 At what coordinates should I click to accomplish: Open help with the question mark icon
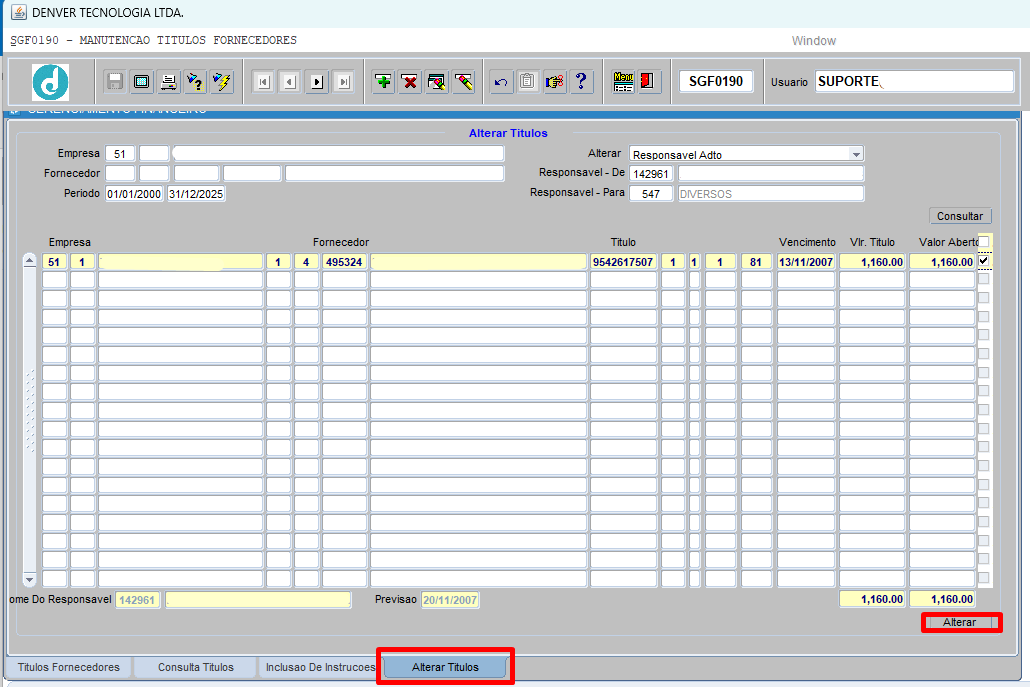coord(580,82)
